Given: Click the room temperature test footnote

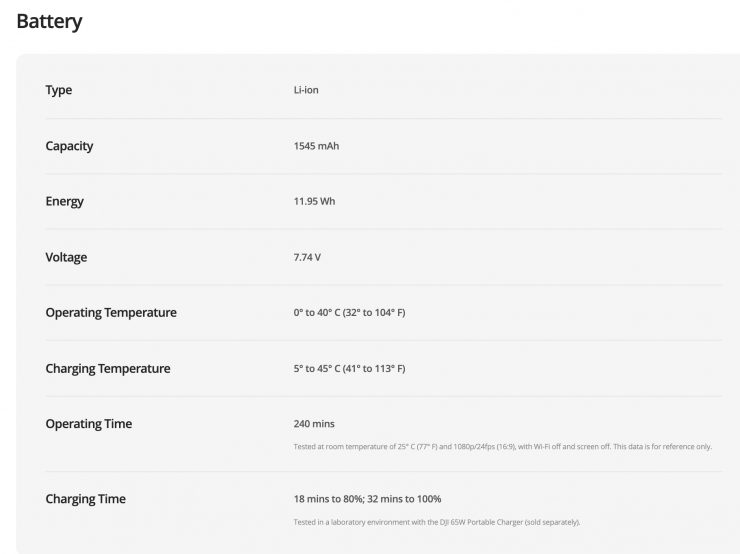Looking at the screenshot, I should tap(502, 446).
